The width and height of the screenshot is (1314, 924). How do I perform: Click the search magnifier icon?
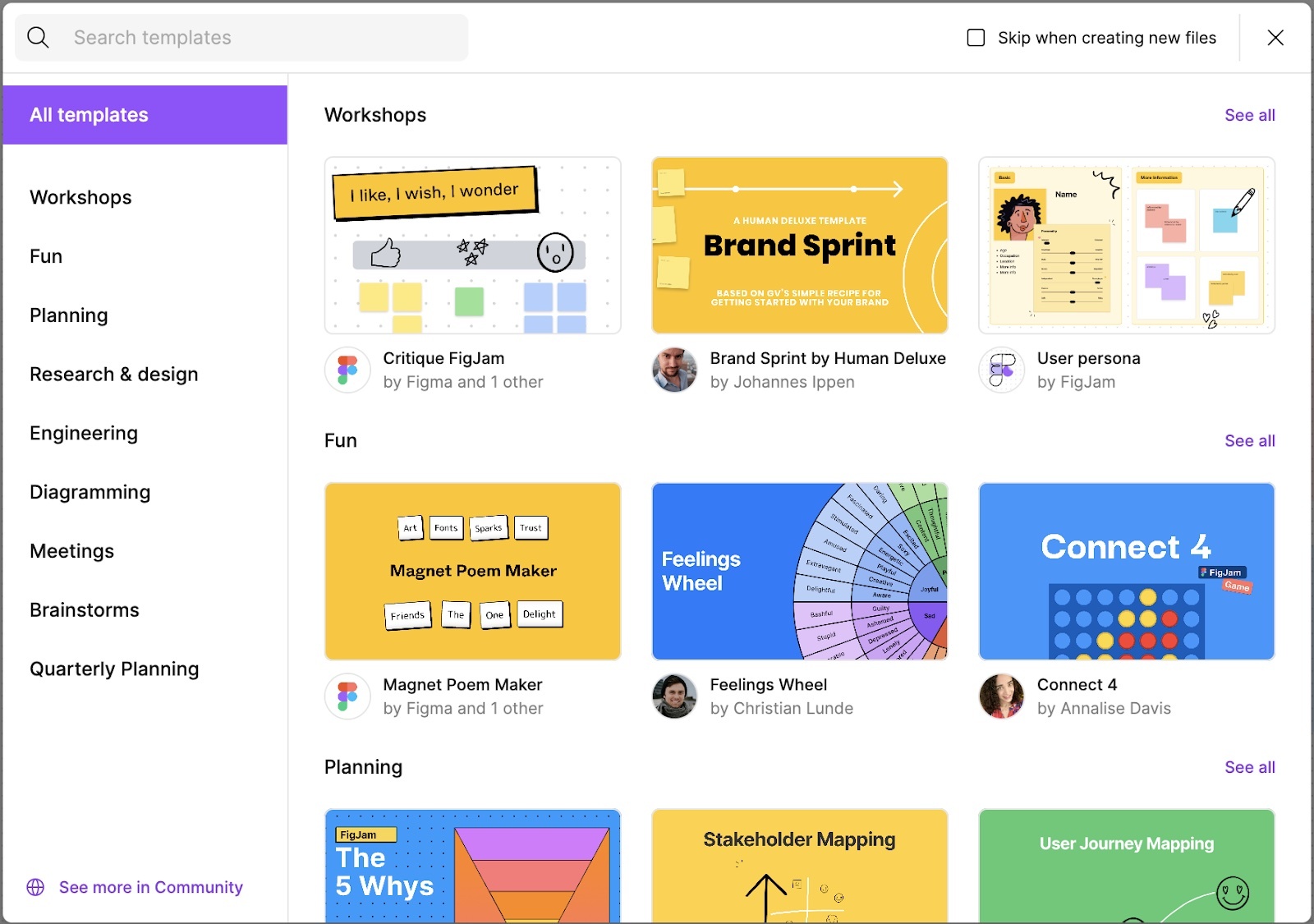tap(38, 38)
